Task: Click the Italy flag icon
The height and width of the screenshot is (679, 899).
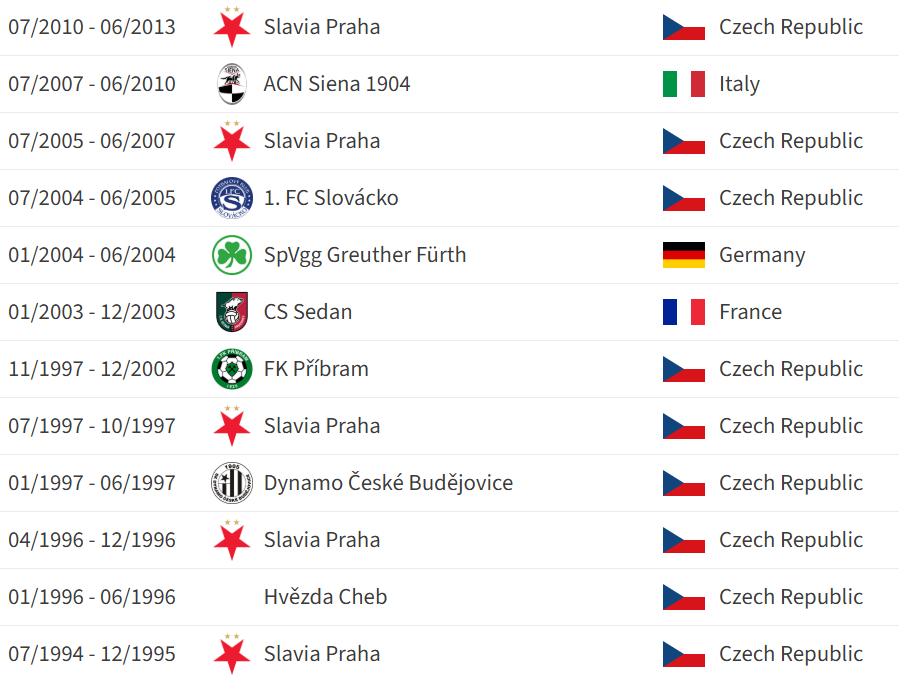Action: (684, 84)
